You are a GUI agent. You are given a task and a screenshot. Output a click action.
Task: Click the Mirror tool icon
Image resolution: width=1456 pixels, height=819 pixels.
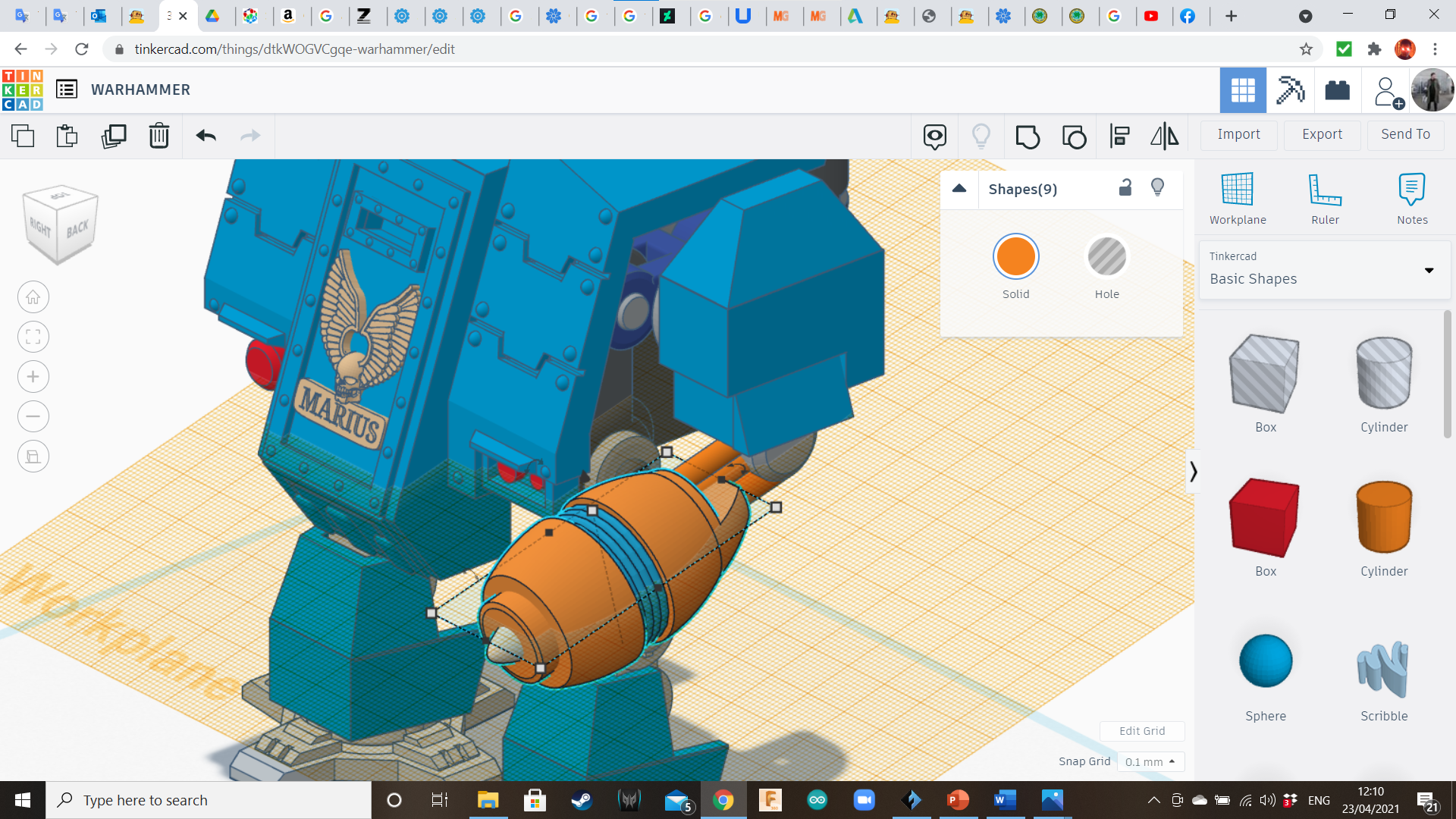1164,136
